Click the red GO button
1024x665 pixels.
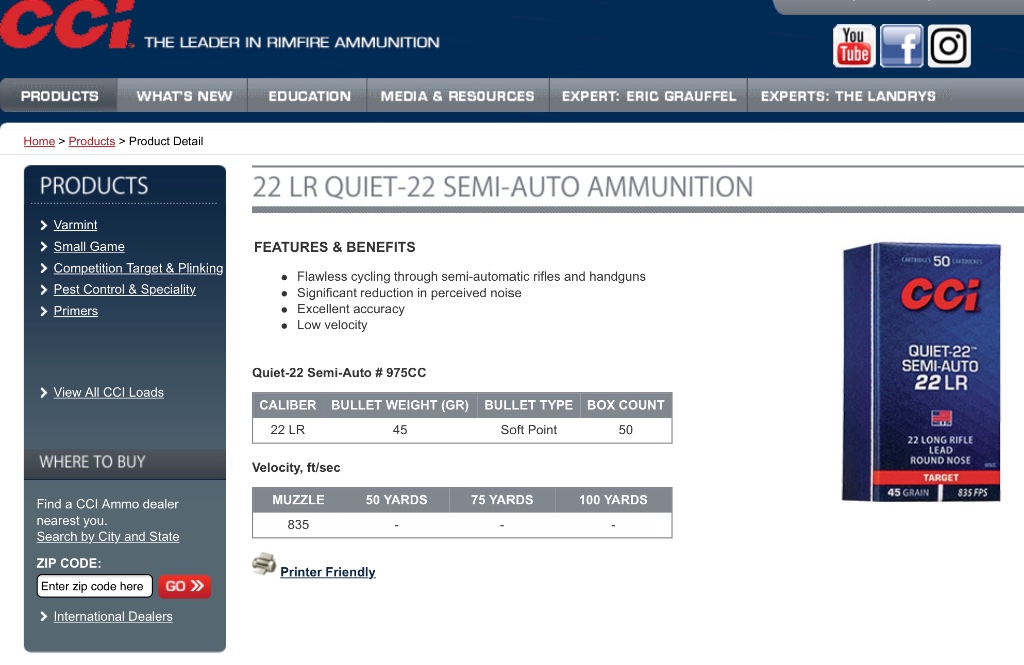pos(184,586)
